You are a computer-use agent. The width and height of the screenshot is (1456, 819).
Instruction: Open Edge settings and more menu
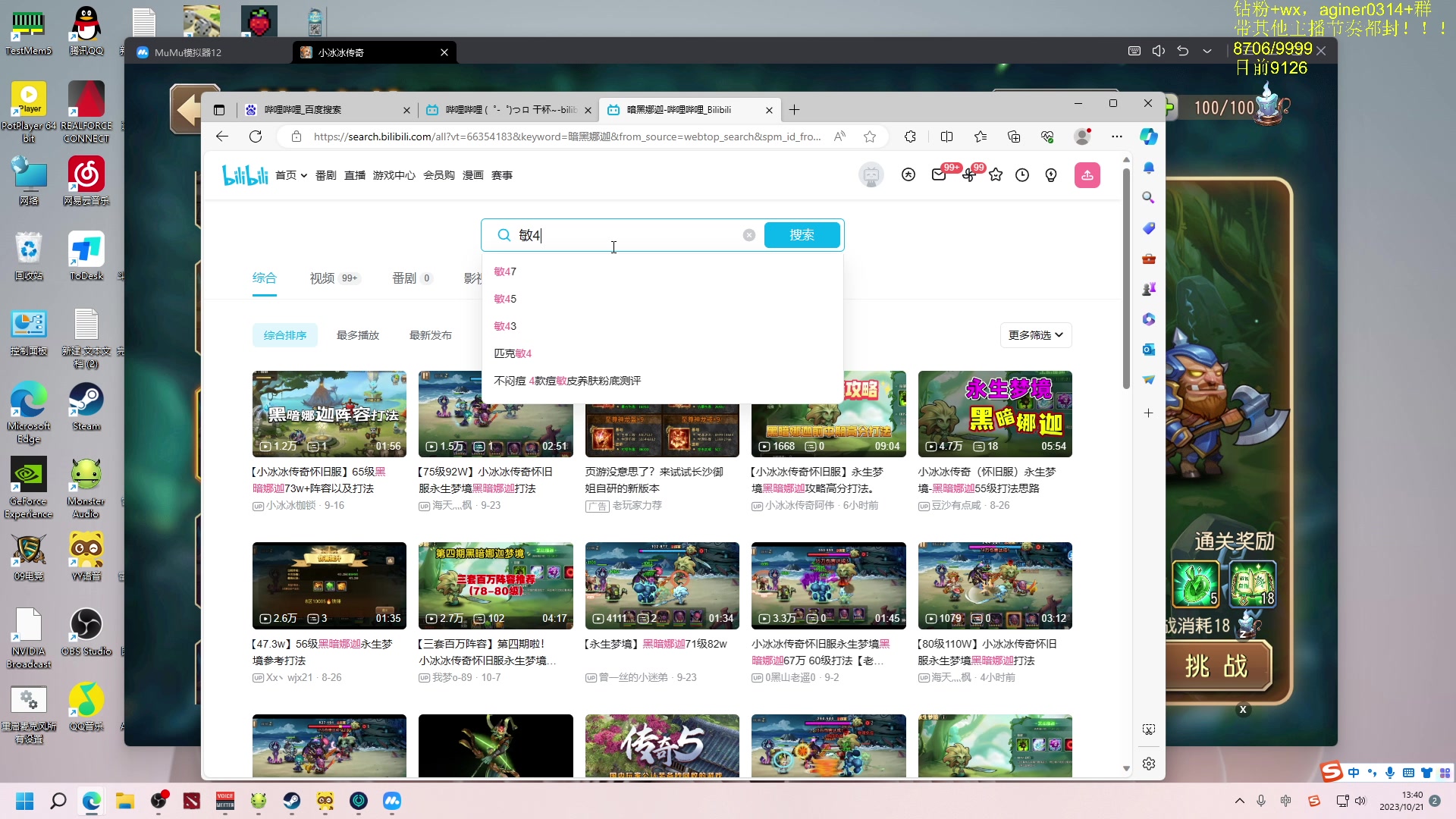click(x=1116, y=136)
